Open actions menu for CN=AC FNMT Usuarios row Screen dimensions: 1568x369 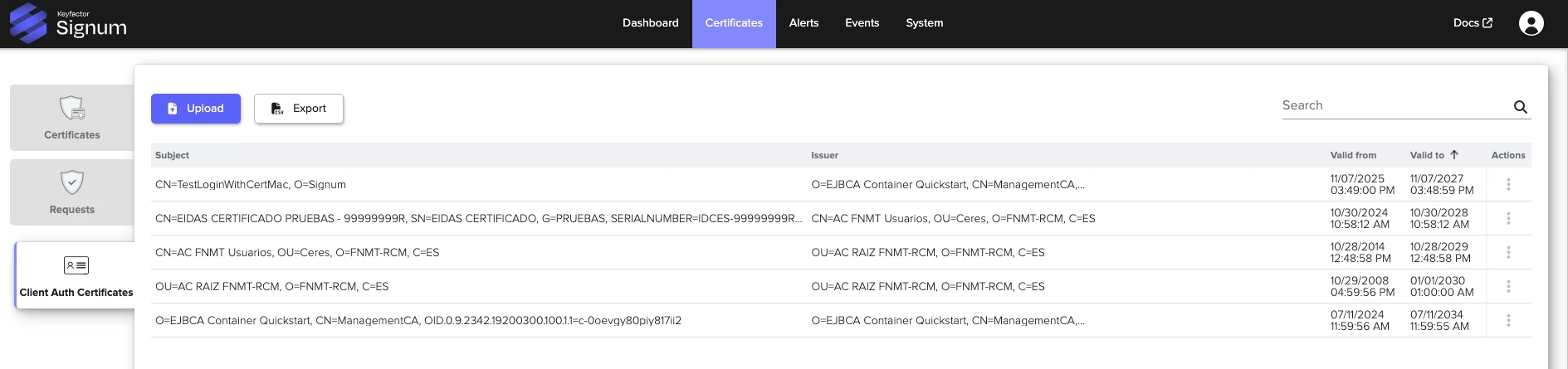click(x=1508, y=253)
